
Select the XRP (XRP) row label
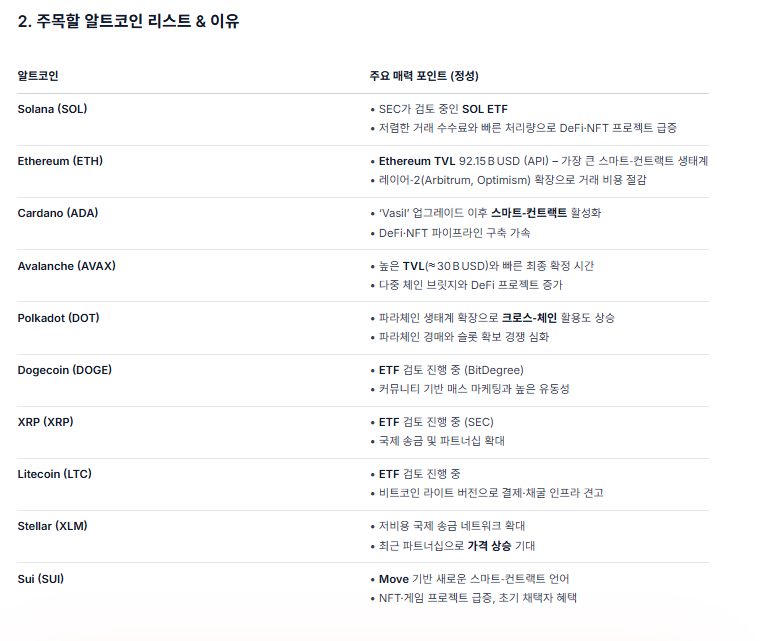[x=45, y=422]
